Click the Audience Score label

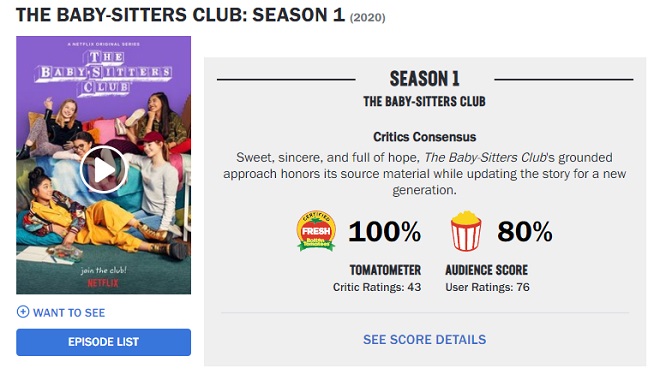[x=487, y=270]
